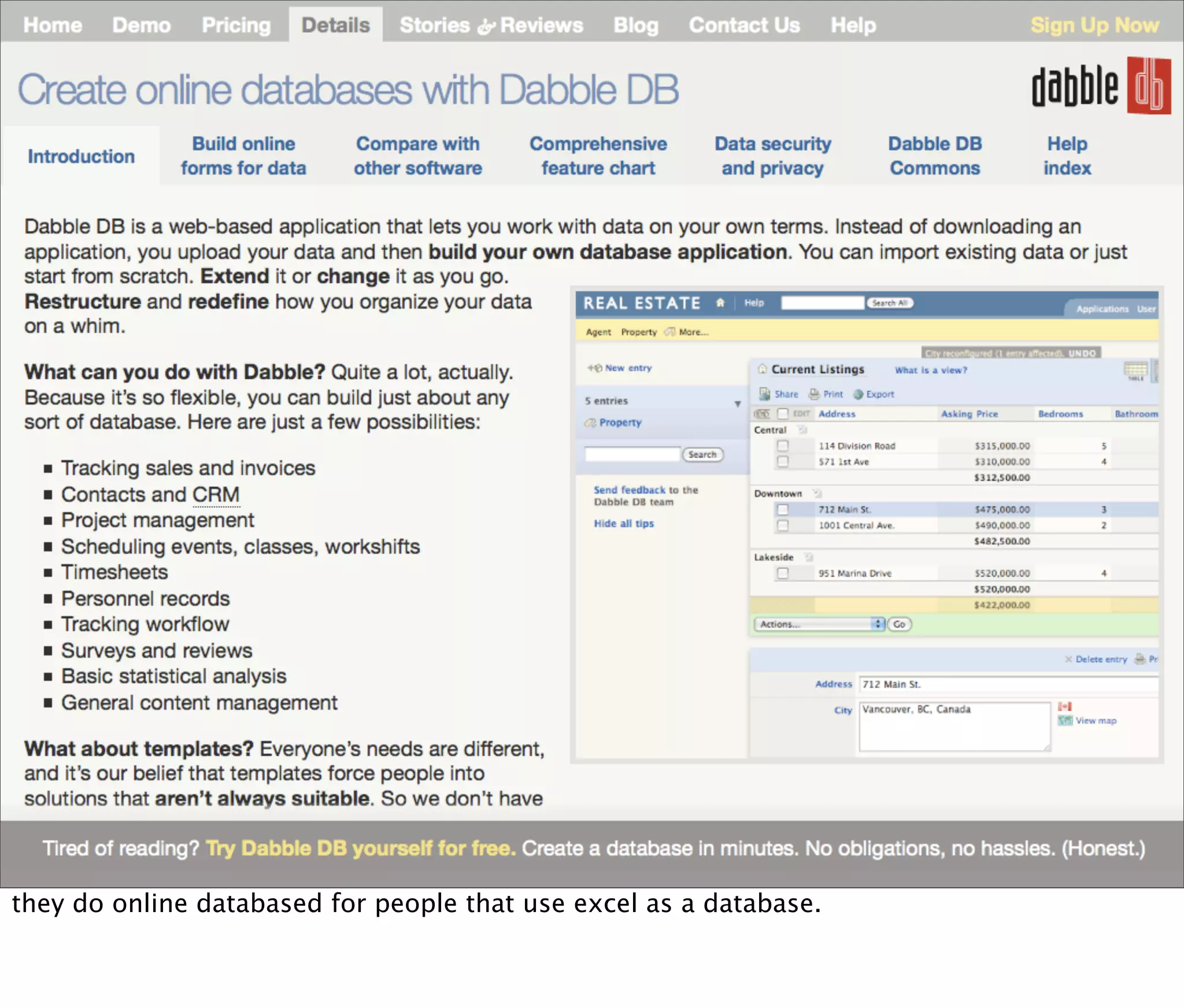Tick the 951 Marina Drive checkbox

782,573
